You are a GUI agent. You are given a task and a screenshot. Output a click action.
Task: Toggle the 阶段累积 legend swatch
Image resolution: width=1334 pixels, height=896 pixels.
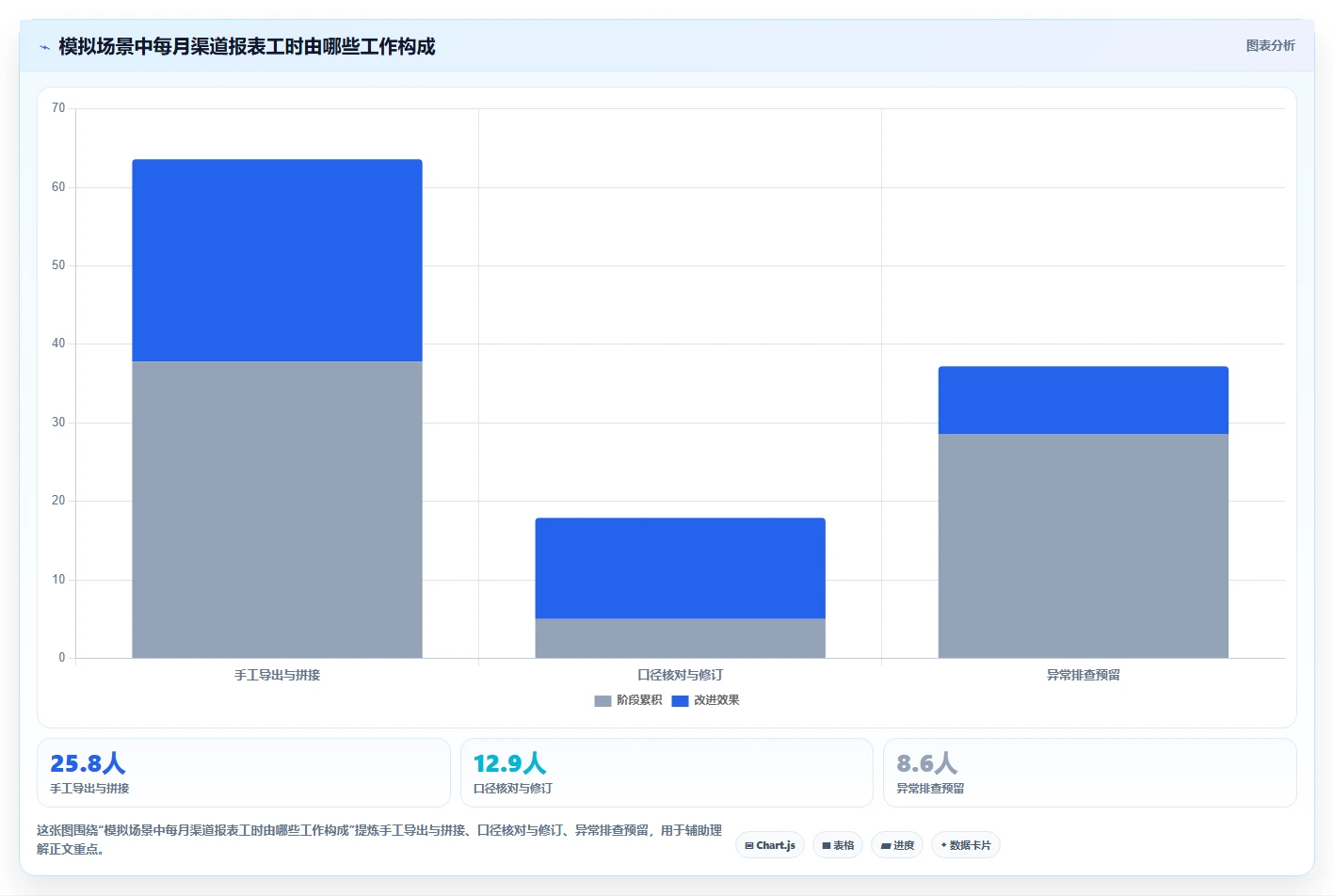[603, 700]
